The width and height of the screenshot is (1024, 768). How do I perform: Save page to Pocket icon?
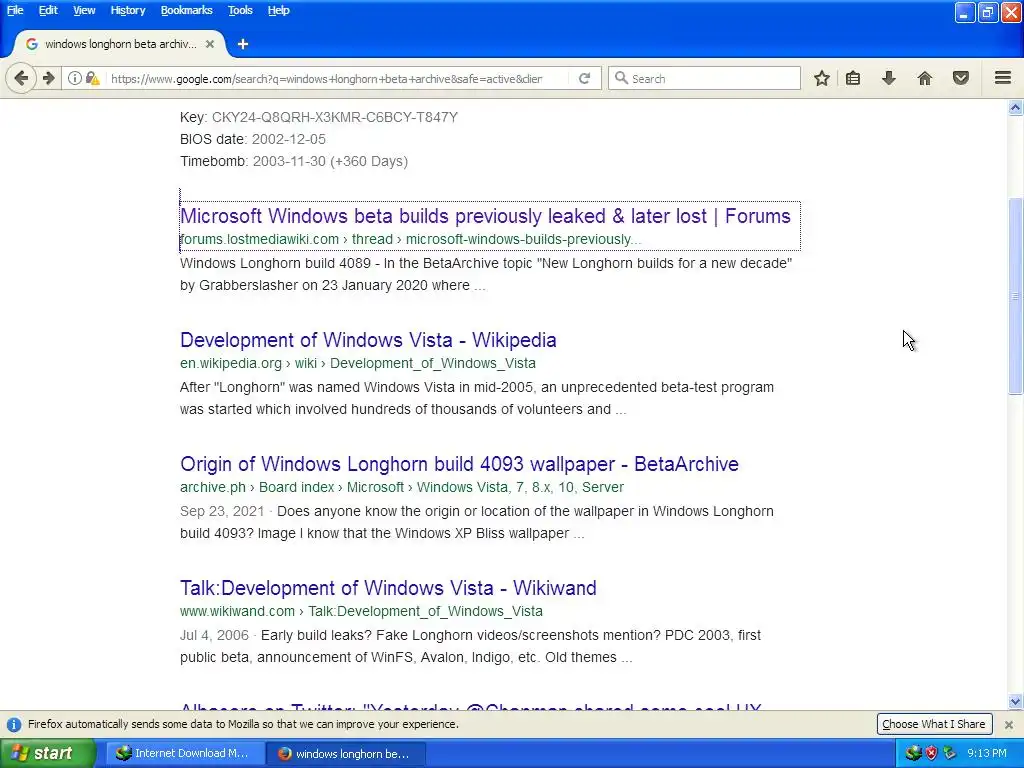tap(961, 78)
